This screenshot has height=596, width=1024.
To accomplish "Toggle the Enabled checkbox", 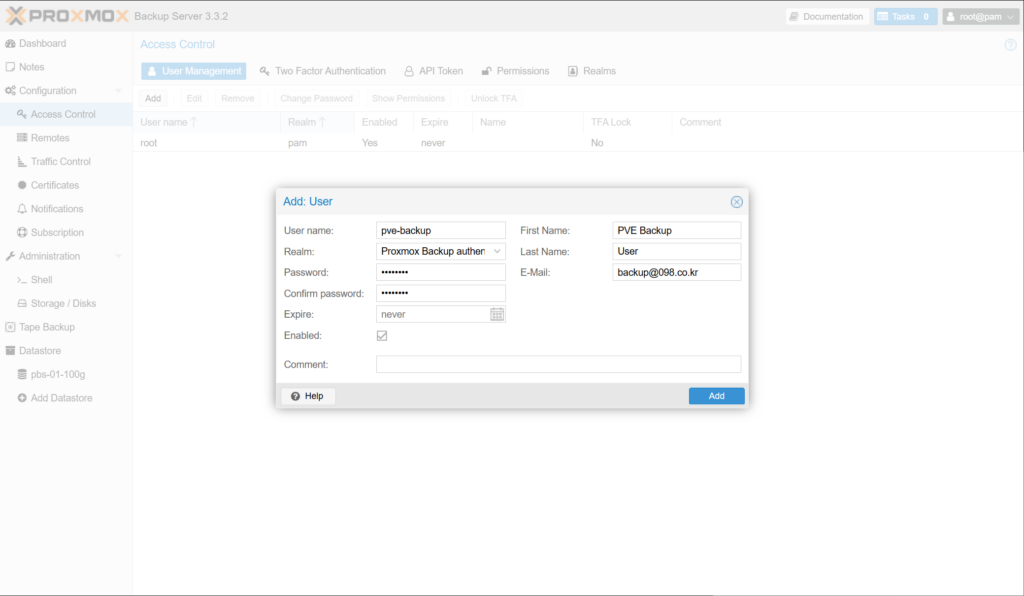I will (x=382, y=336).
